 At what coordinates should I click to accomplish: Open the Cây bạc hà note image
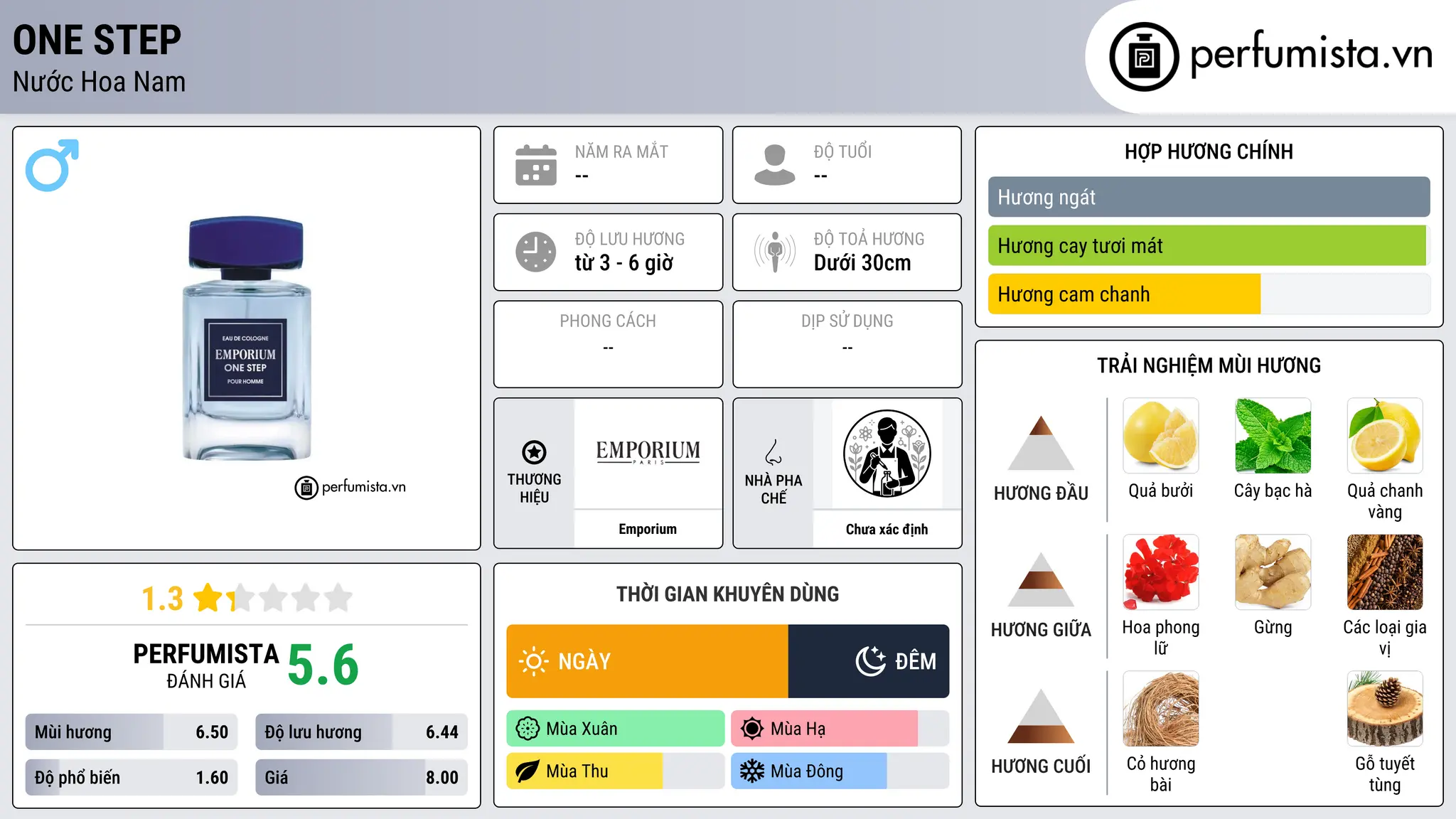1273,436
